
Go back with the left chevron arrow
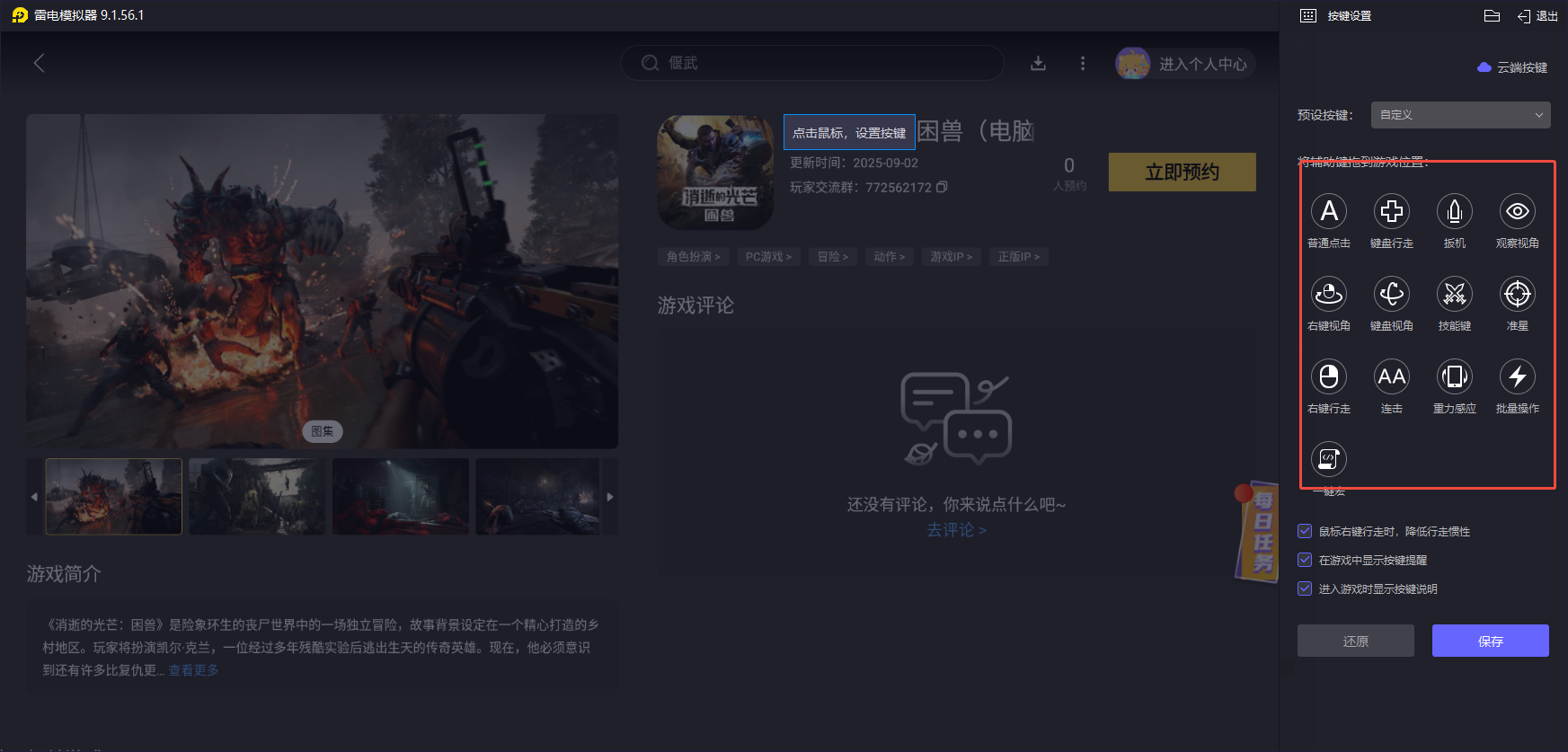39,63
